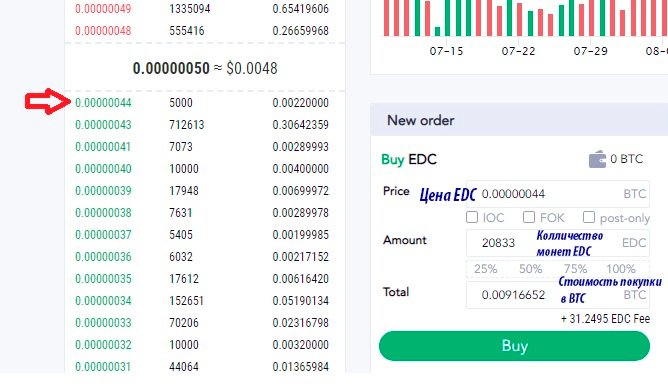The height and width of the screenshot is (387, 668).
Task: Select the bid price 0.00000044
Action: coord(104,103)
